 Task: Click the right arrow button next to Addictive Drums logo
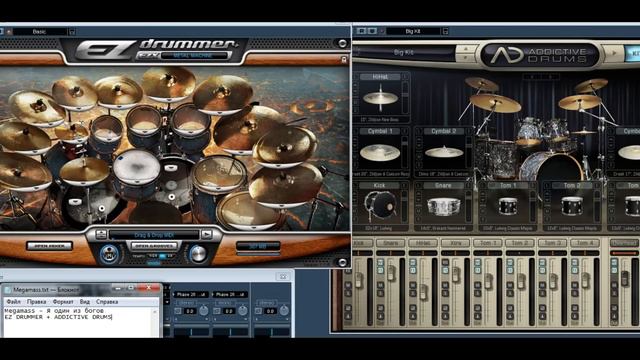pos(613,53)
